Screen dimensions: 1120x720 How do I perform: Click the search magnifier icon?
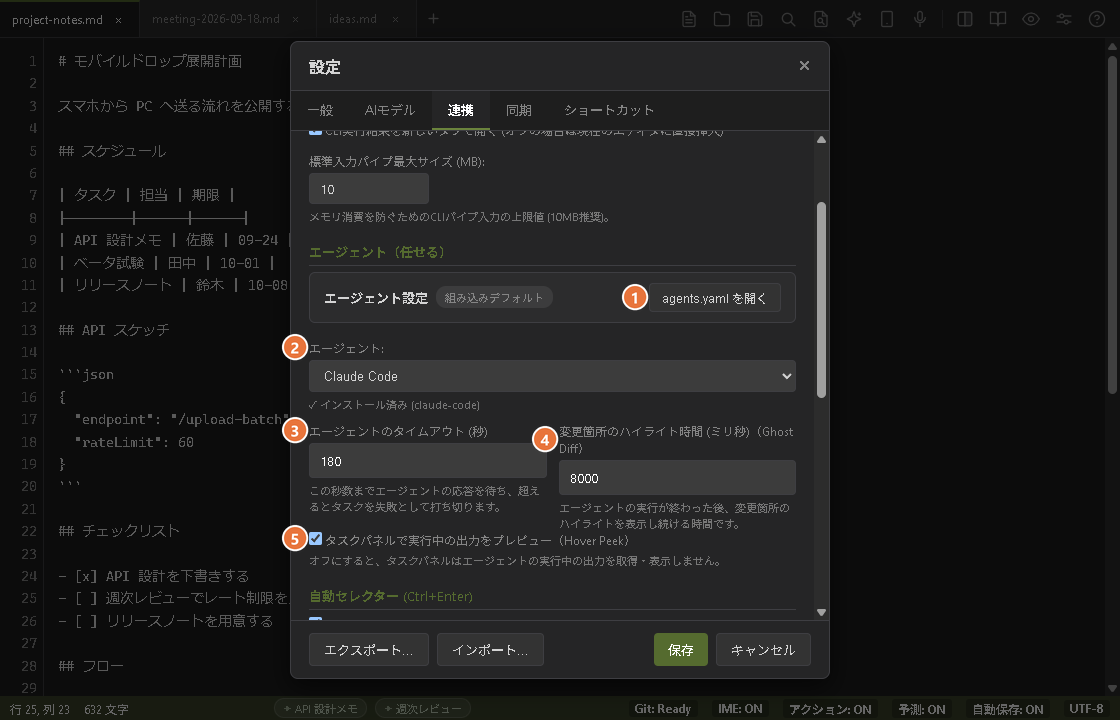tap(788, 19)
